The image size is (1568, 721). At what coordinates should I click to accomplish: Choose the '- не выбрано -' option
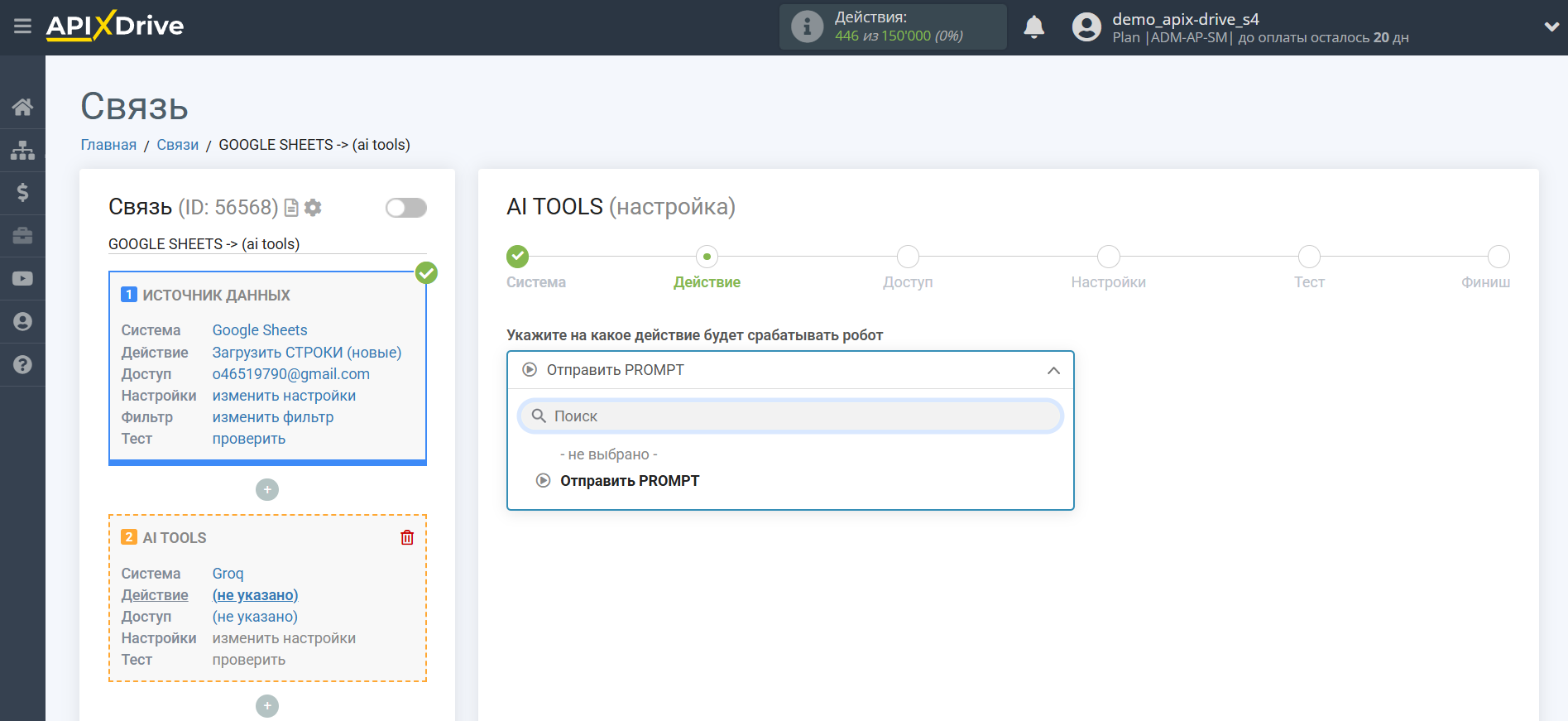click(x=608, y=454)
